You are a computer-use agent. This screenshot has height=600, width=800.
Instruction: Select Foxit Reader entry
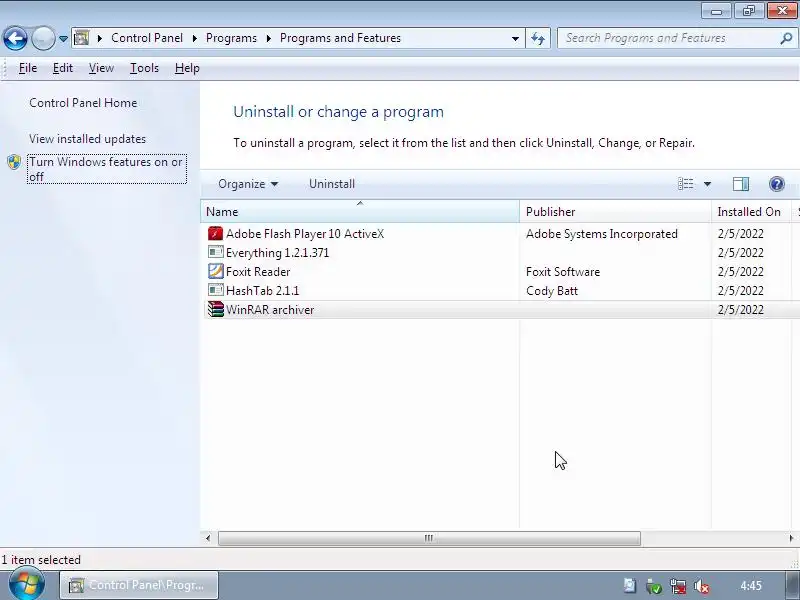pos(258,272)
